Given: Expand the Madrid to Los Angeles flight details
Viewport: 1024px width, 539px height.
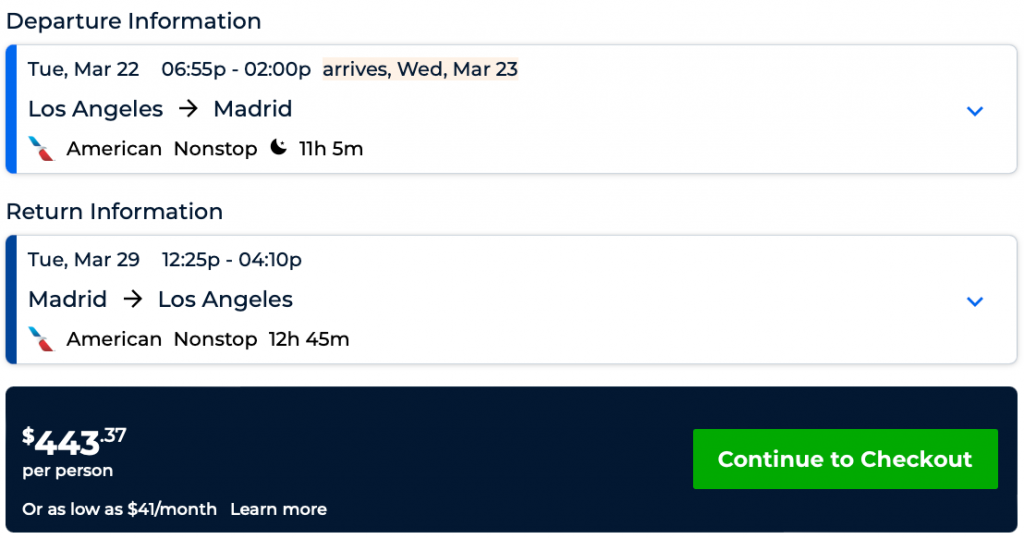Looking at the screenshot, I should (x=975, y=301).
